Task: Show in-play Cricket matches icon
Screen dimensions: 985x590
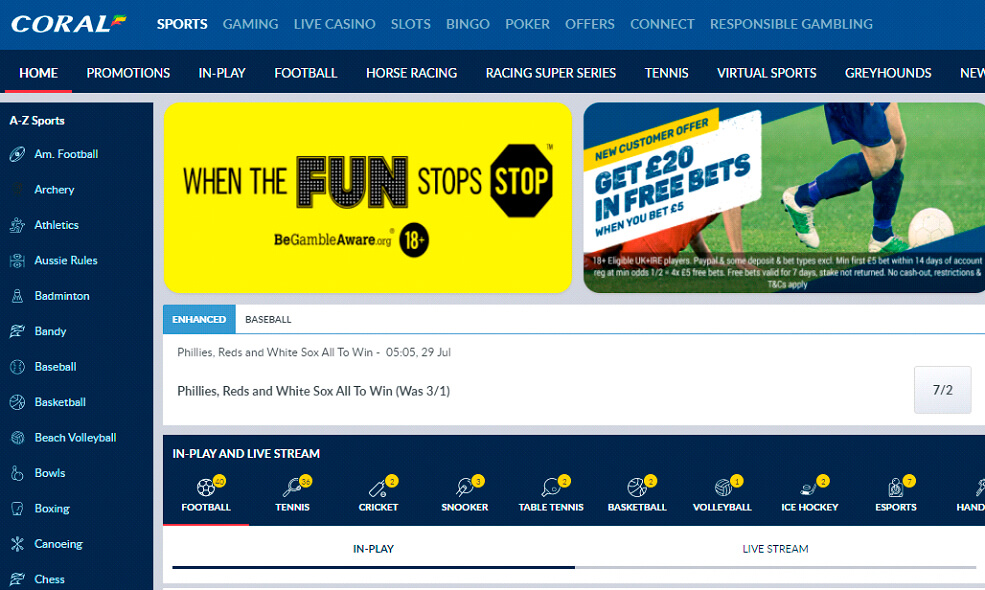Action: (378, 487)
